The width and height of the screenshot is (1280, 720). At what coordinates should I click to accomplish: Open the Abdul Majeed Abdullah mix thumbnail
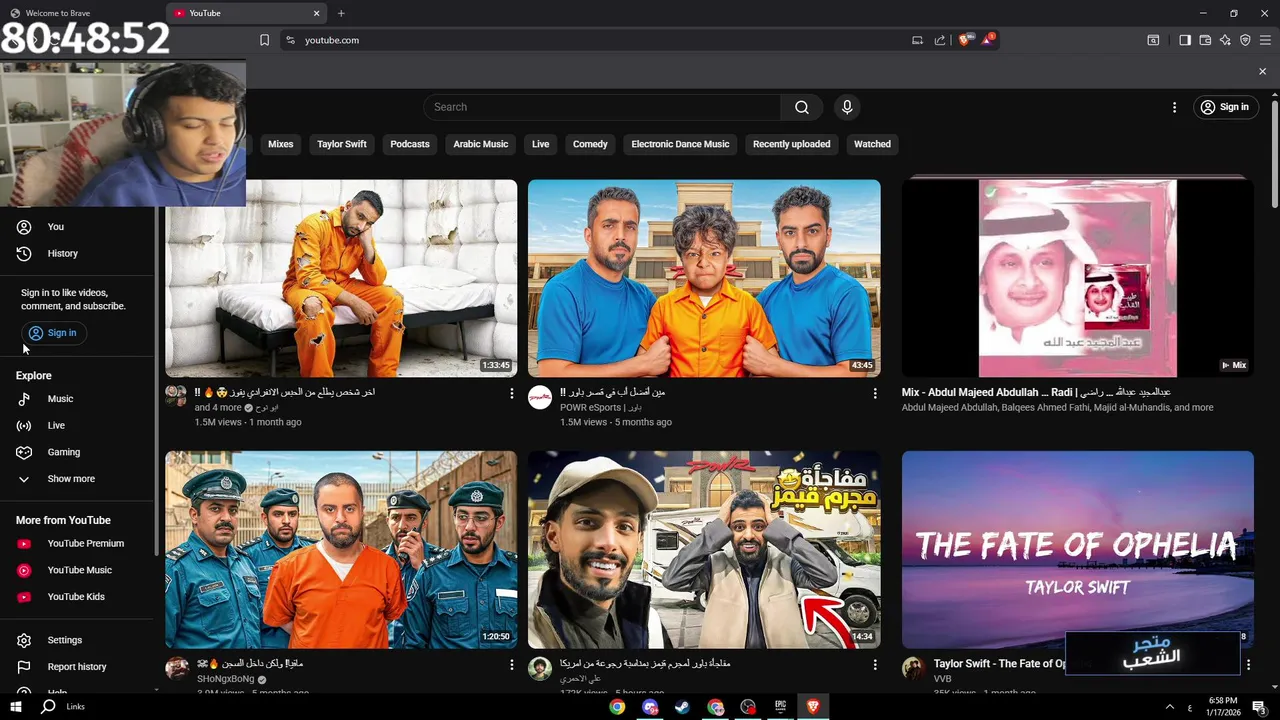click(x=1077, y=278)
